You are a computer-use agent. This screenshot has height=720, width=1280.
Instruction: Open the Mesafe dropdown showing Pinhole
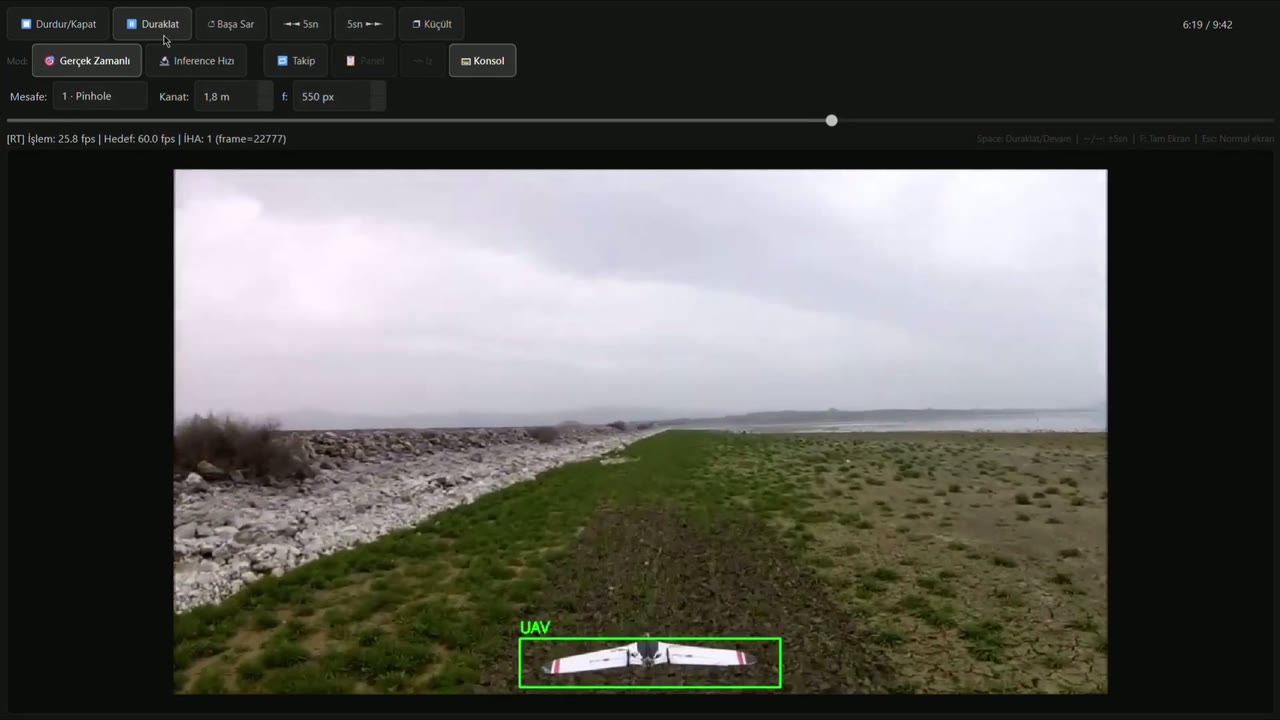pyautogui.click(x=100, y=97)
